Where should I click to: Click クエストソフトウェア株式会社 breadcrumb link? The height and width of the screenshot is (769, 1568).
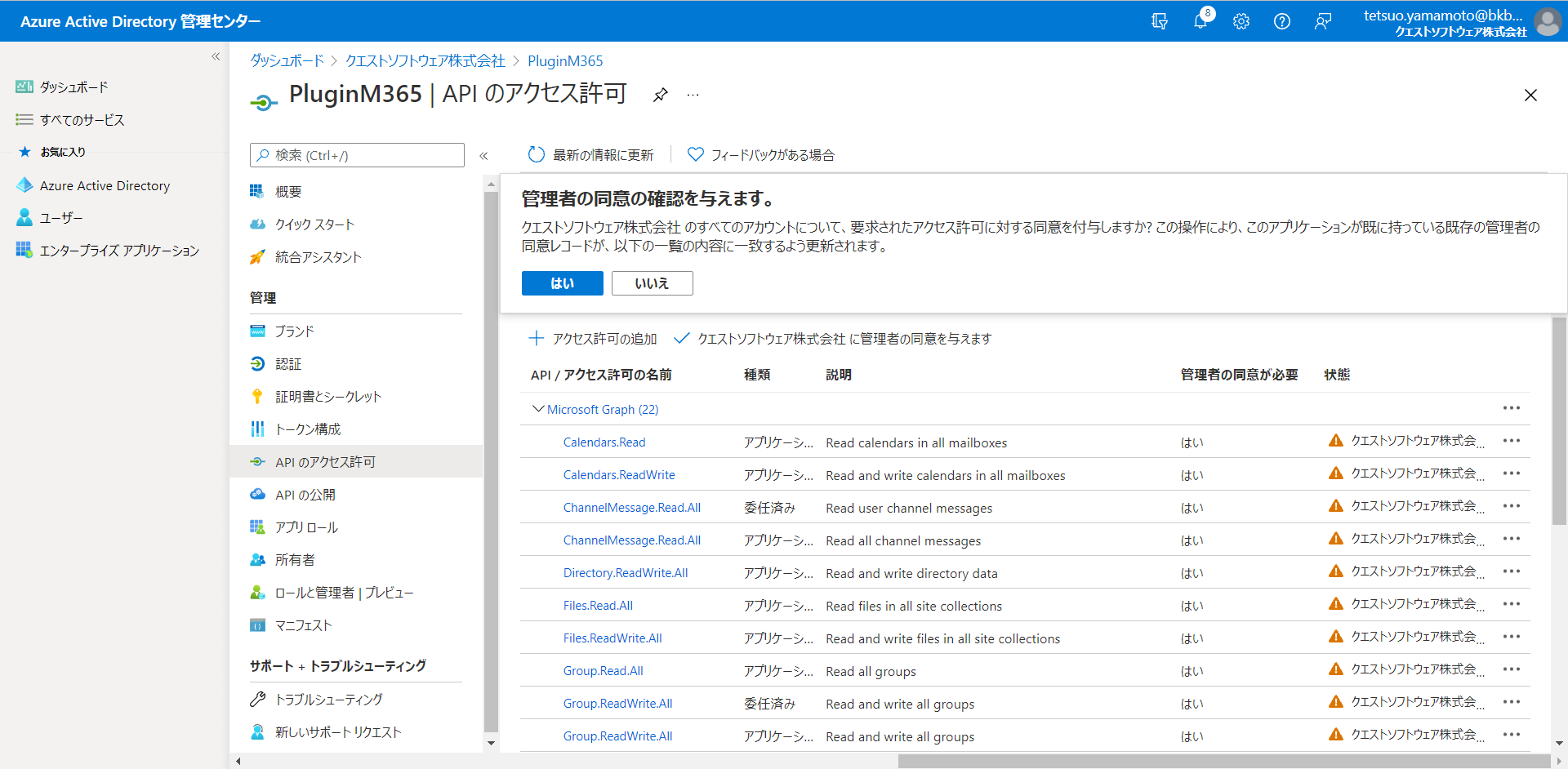click(x=425, y=60)
